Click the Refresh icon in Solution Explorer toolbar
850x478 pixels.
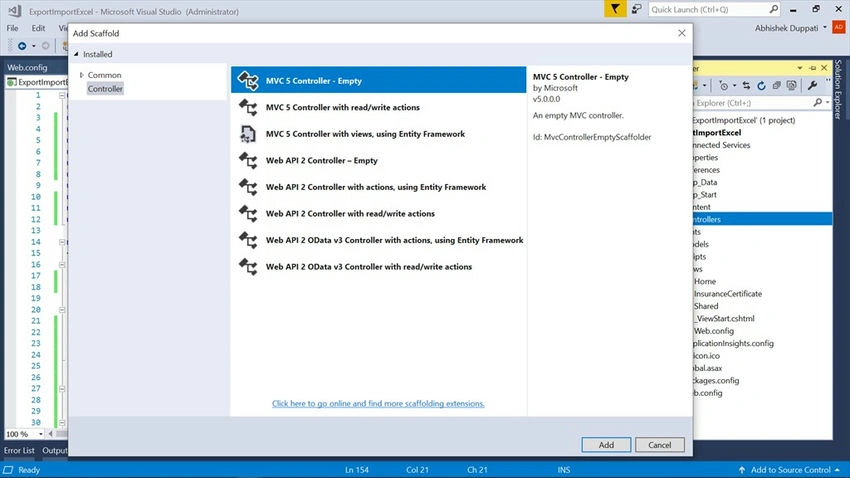coord(761,86)
